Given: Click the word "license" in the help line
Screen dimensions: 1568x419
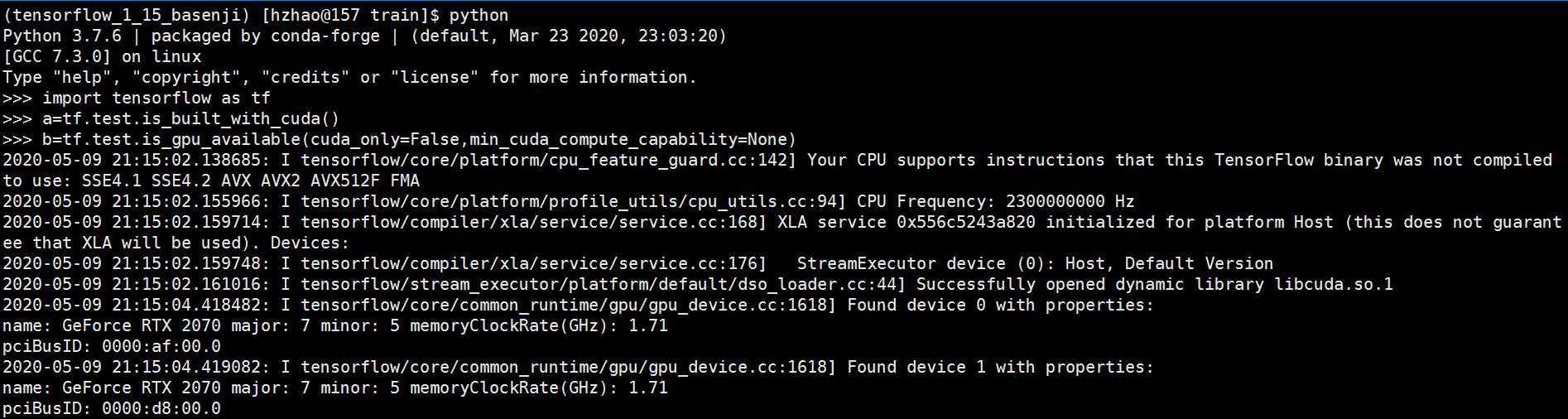Looking at the screenshot, I should click(x=435, y=77).
